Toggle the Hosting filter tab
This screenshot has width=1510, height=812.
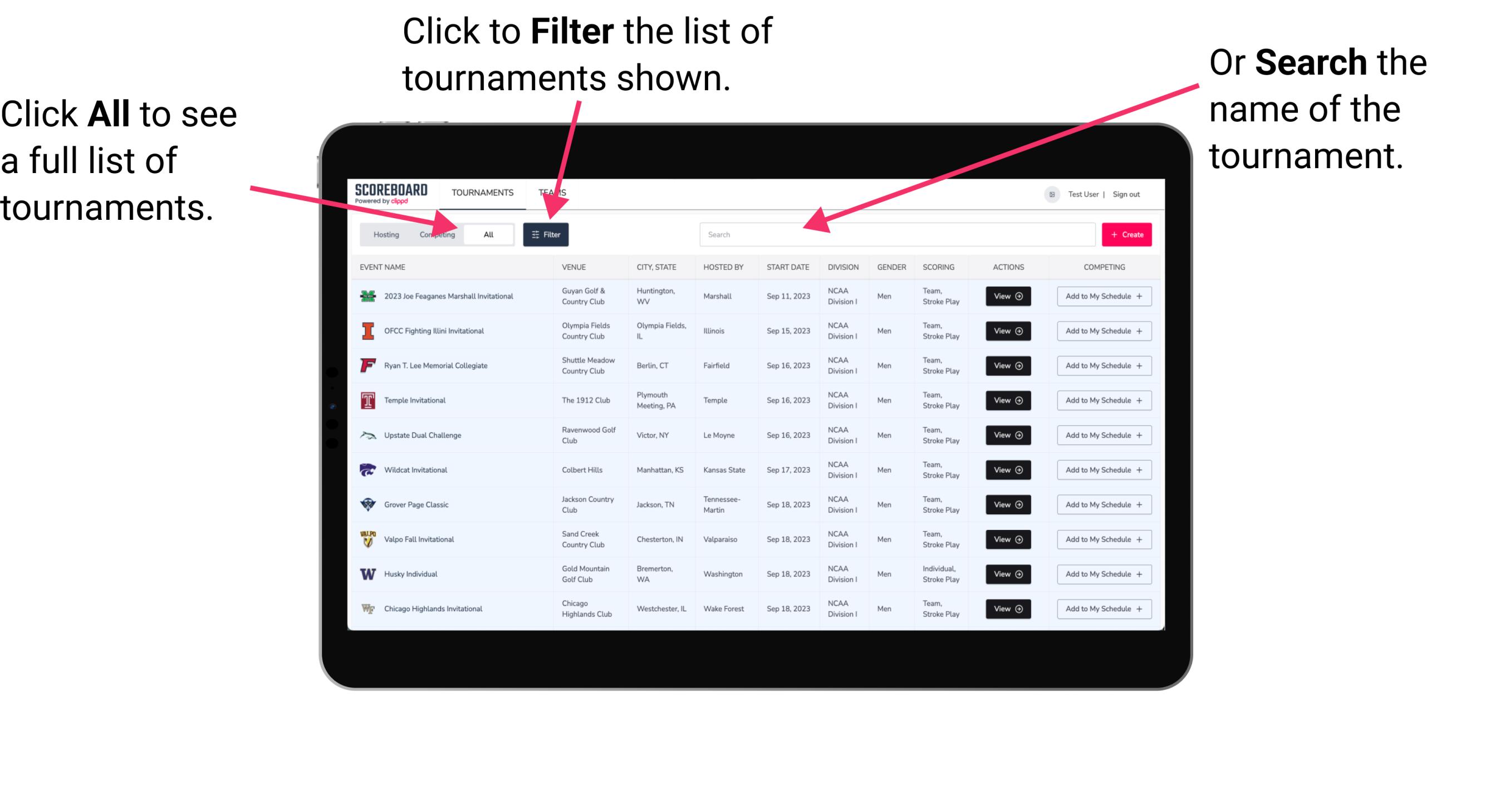[x=383, y=234]
